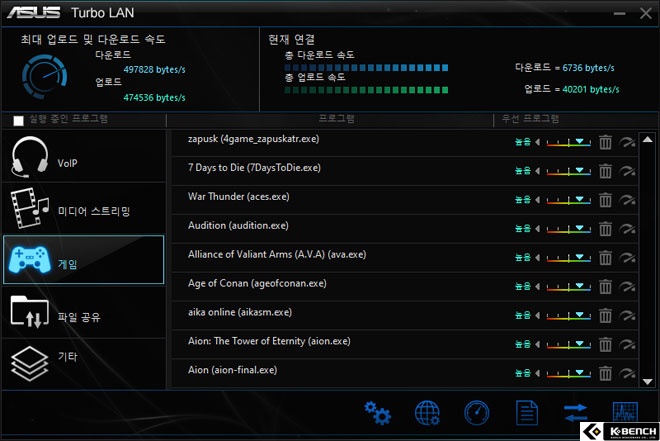Click the speed gauge icon for Age of Conan

pyautogui.click(x=627, y=287)
